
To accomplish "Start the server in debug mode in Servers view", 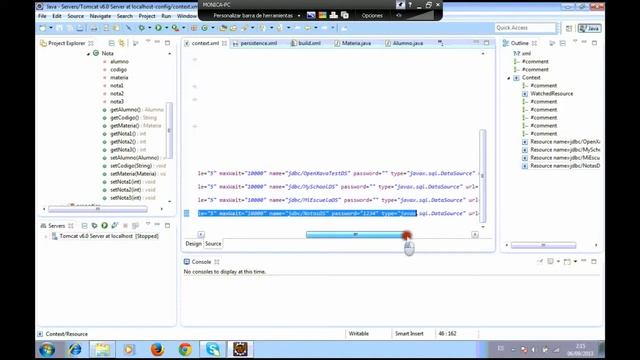I will tap(94, 225).
